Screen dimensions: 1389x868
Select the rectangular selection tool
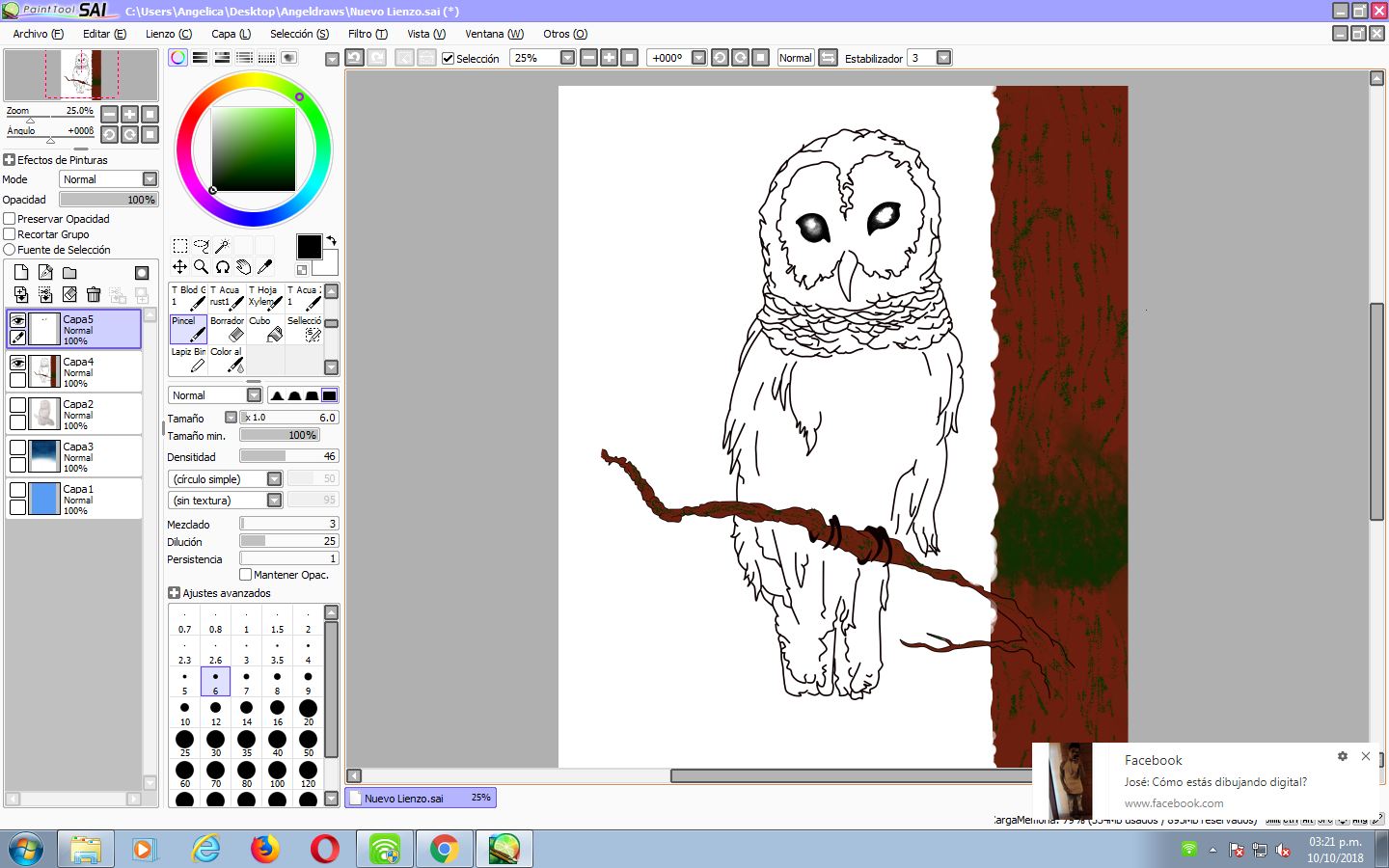(x=180, y=246)
